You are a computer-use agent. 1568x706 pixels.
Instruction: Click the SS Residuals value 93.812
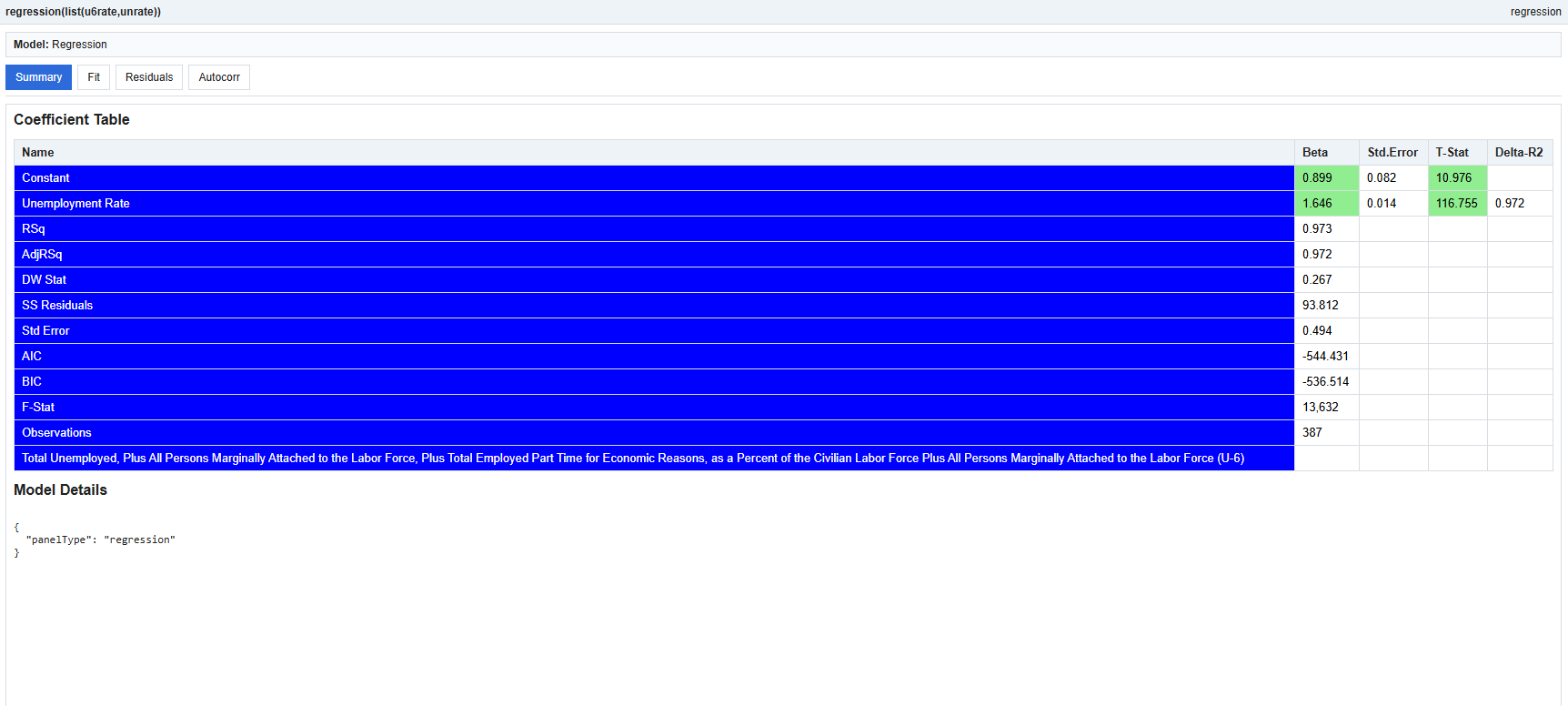(x=1326, y=306)
